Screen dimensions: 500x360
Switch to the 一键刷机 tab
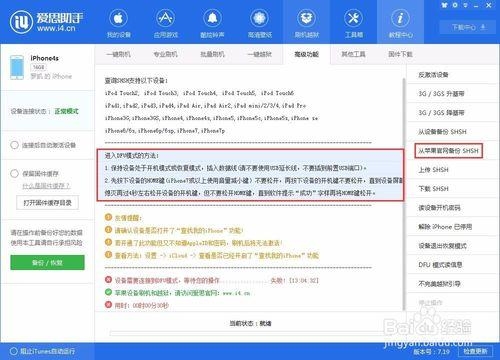[118, 54]
